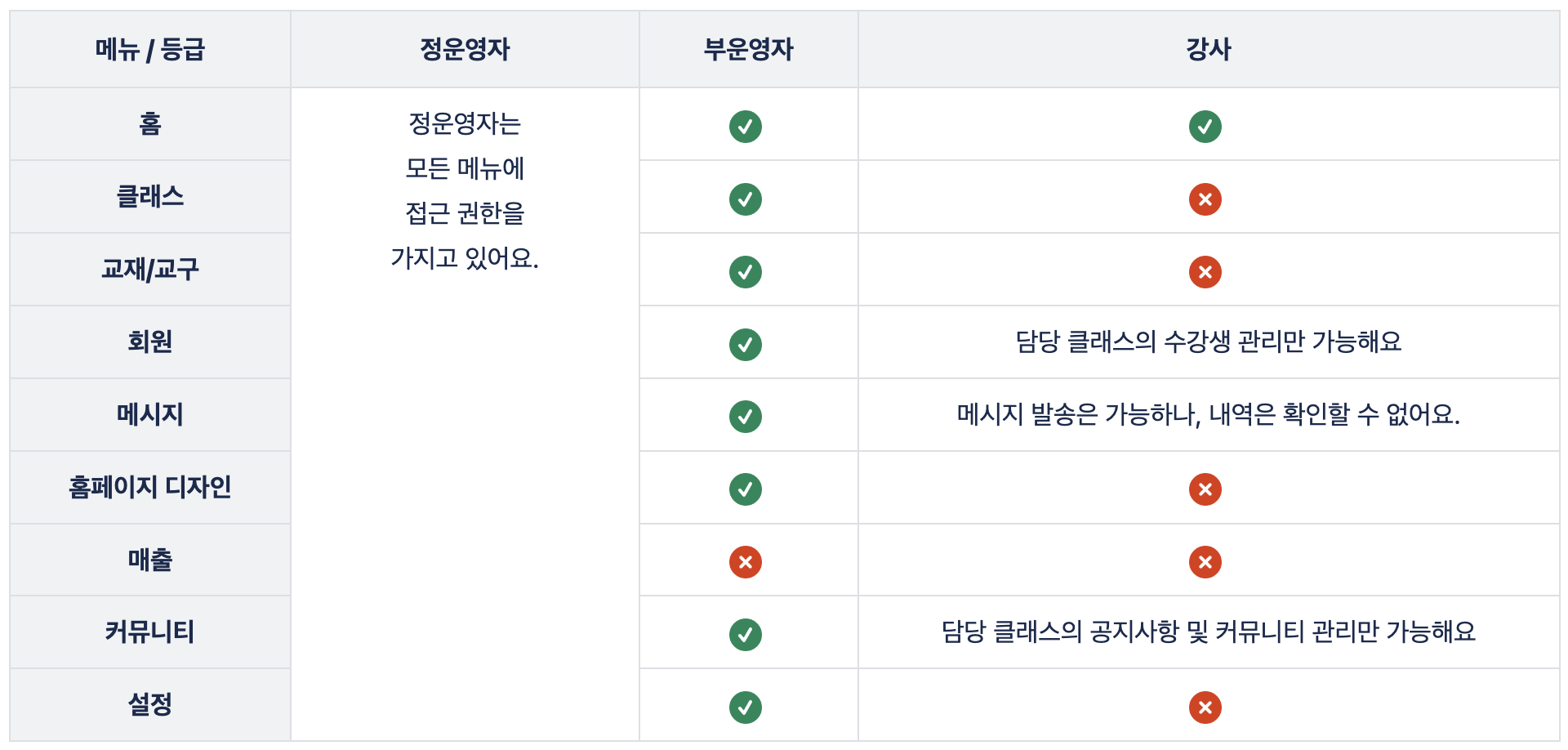Click the 홈페이지 디자인 row label

(150, 487)
